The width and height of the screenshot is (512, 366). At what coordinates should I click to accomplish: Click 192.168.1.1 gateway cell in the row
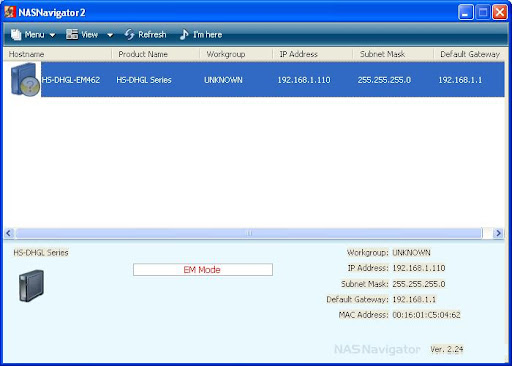pos(460,80)
